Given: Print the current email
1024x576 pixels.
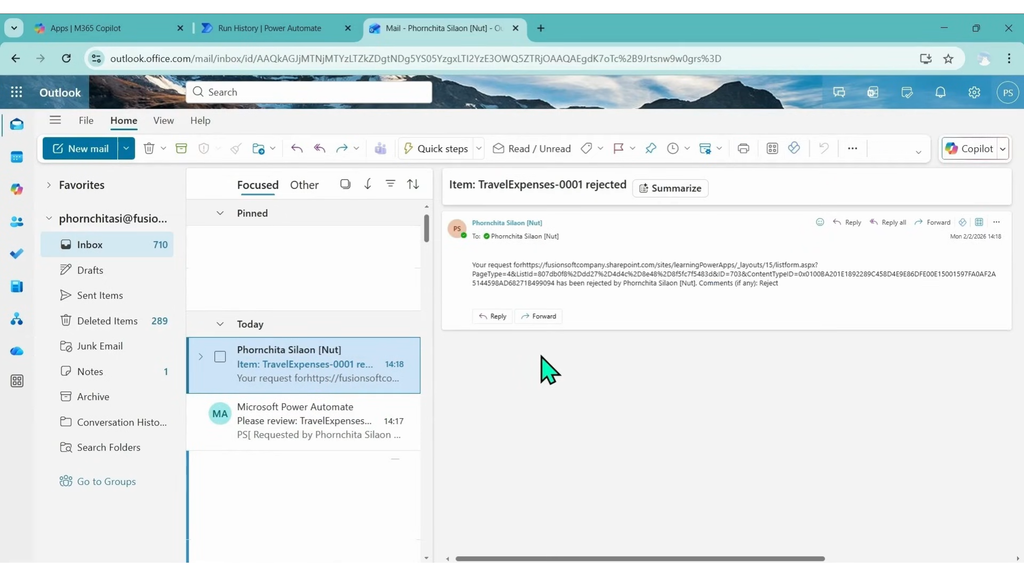Looking at the screenshot, I should [x=743, y=148].
